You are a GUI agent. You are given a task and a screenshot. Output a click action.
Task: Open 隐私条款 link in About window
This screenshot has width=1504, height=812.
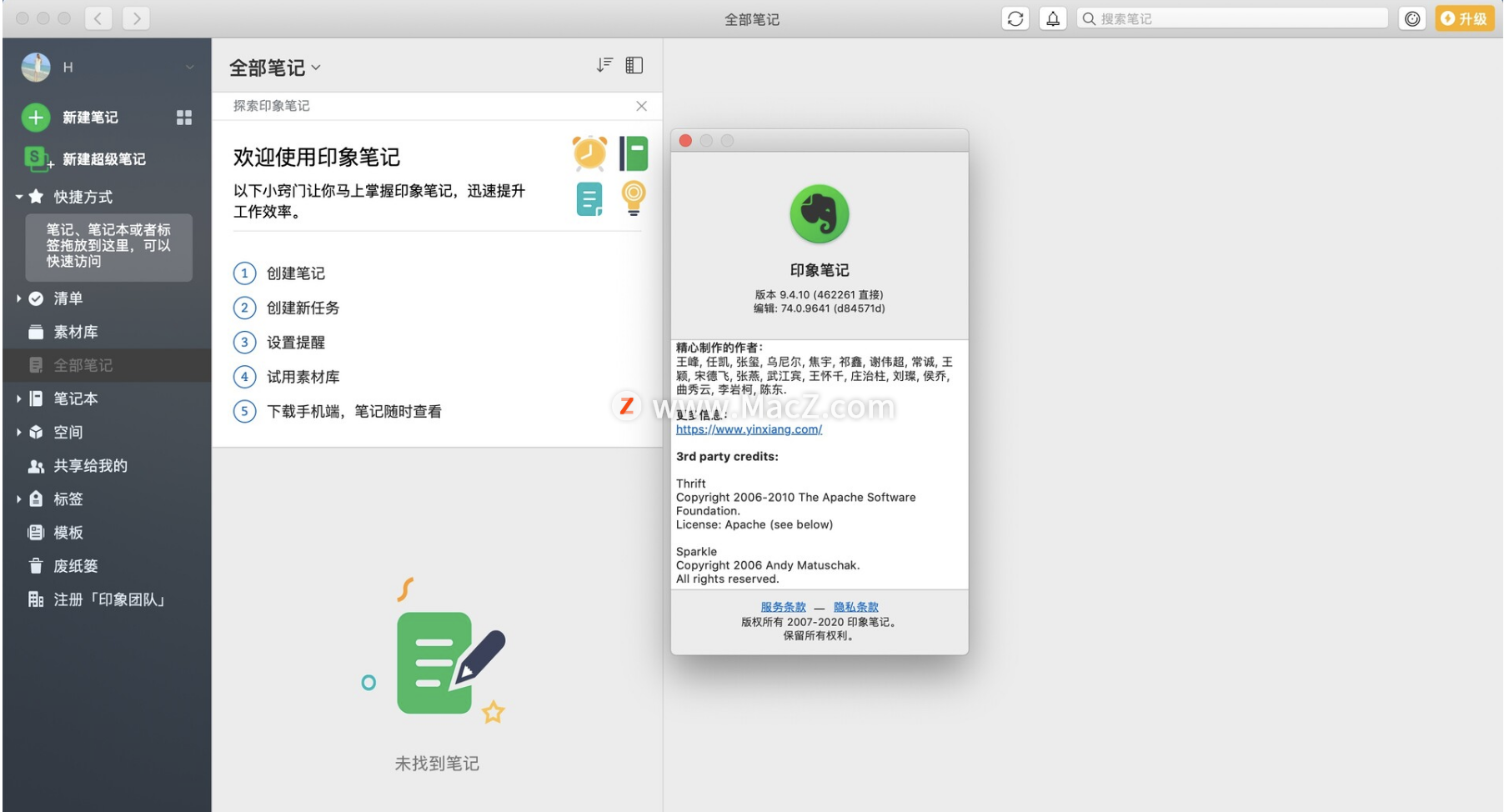[x=856, y=607]
